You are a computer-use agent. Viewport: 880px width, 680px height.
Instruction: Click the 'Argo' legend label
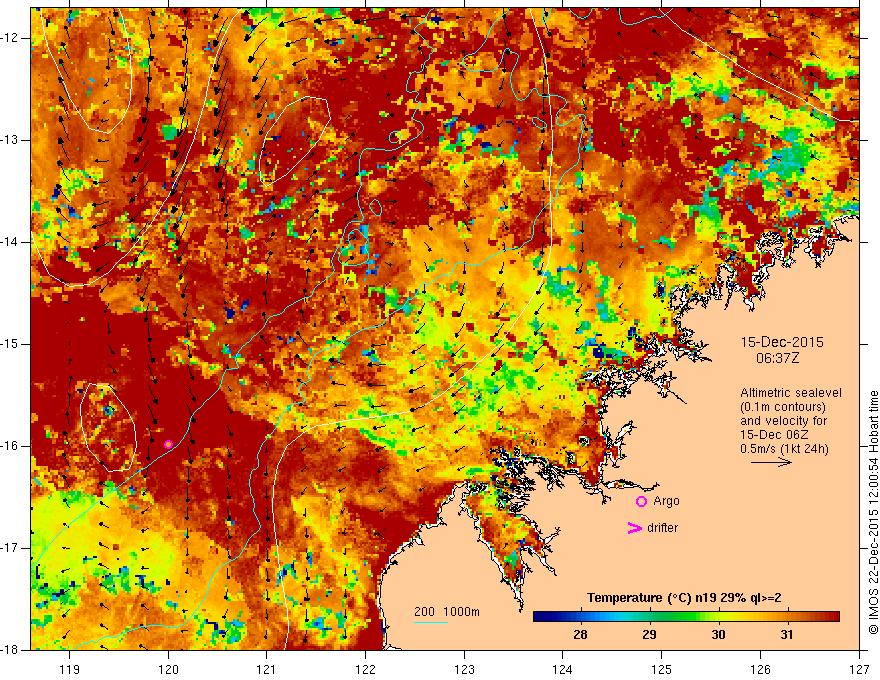[x=666, y=502]
